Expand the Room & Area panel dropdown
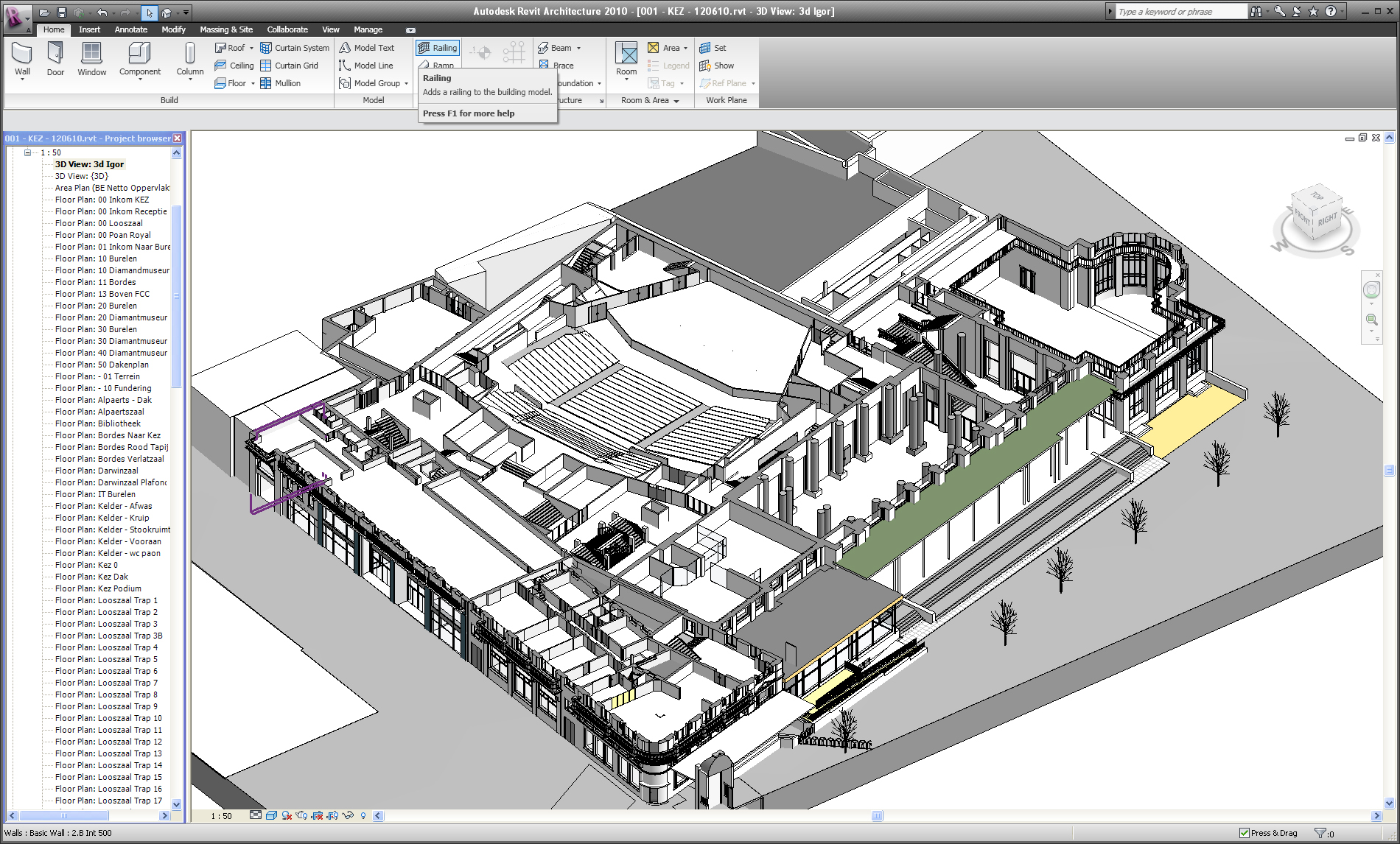1400x844 pixels. (676, 101)
